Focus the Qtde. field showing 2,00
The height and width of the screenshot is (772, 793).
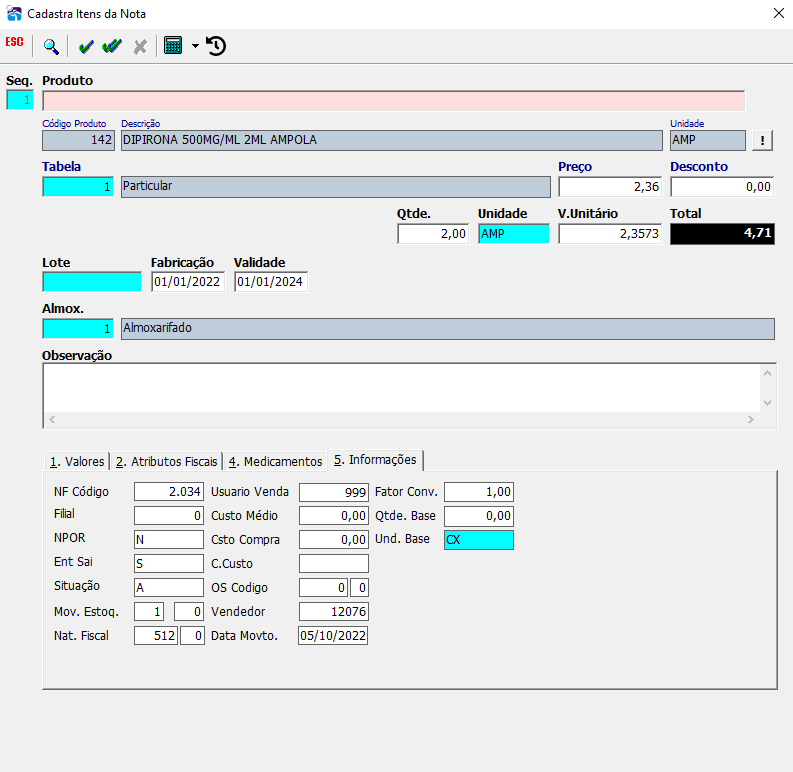click(x=433, y=234)
